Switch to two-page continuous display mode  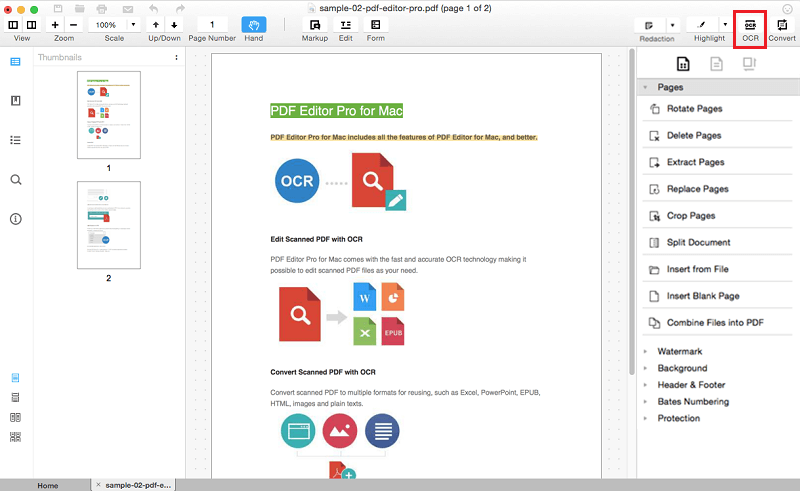tap(15, 437)
